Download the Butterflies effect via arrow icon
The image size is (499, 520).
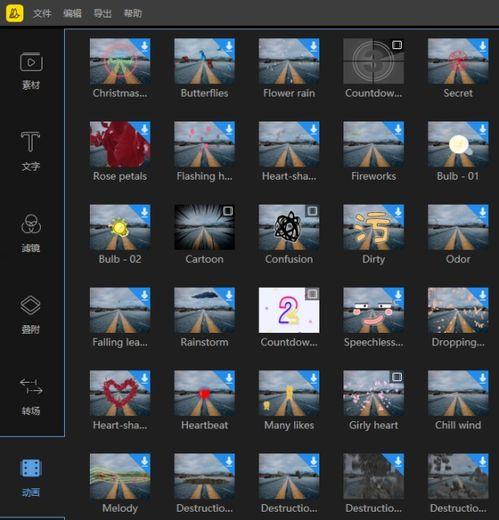click(x=229, y=45)
